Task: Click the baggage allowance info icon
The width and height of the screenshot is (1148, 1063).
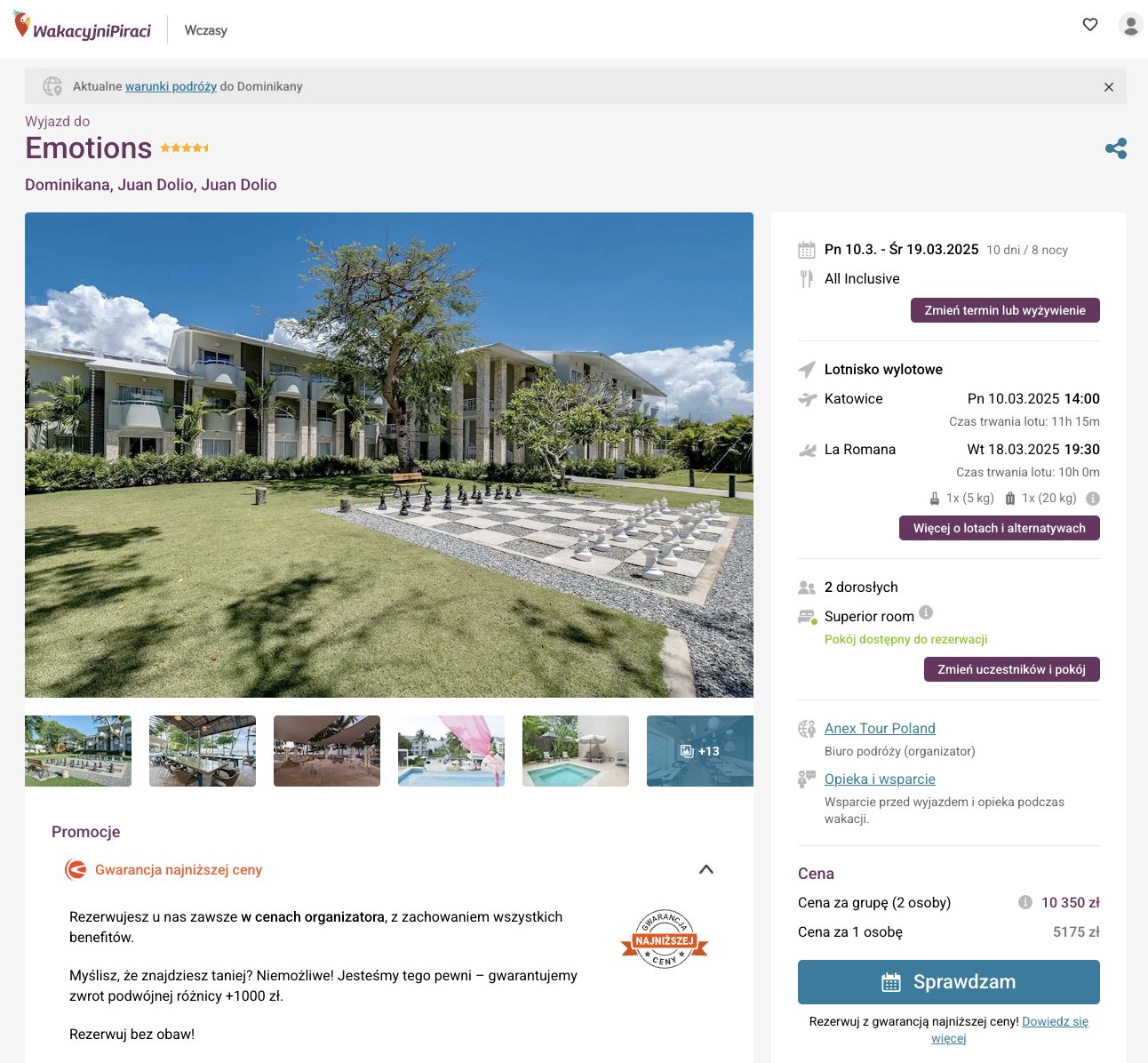Action: 1093,499
